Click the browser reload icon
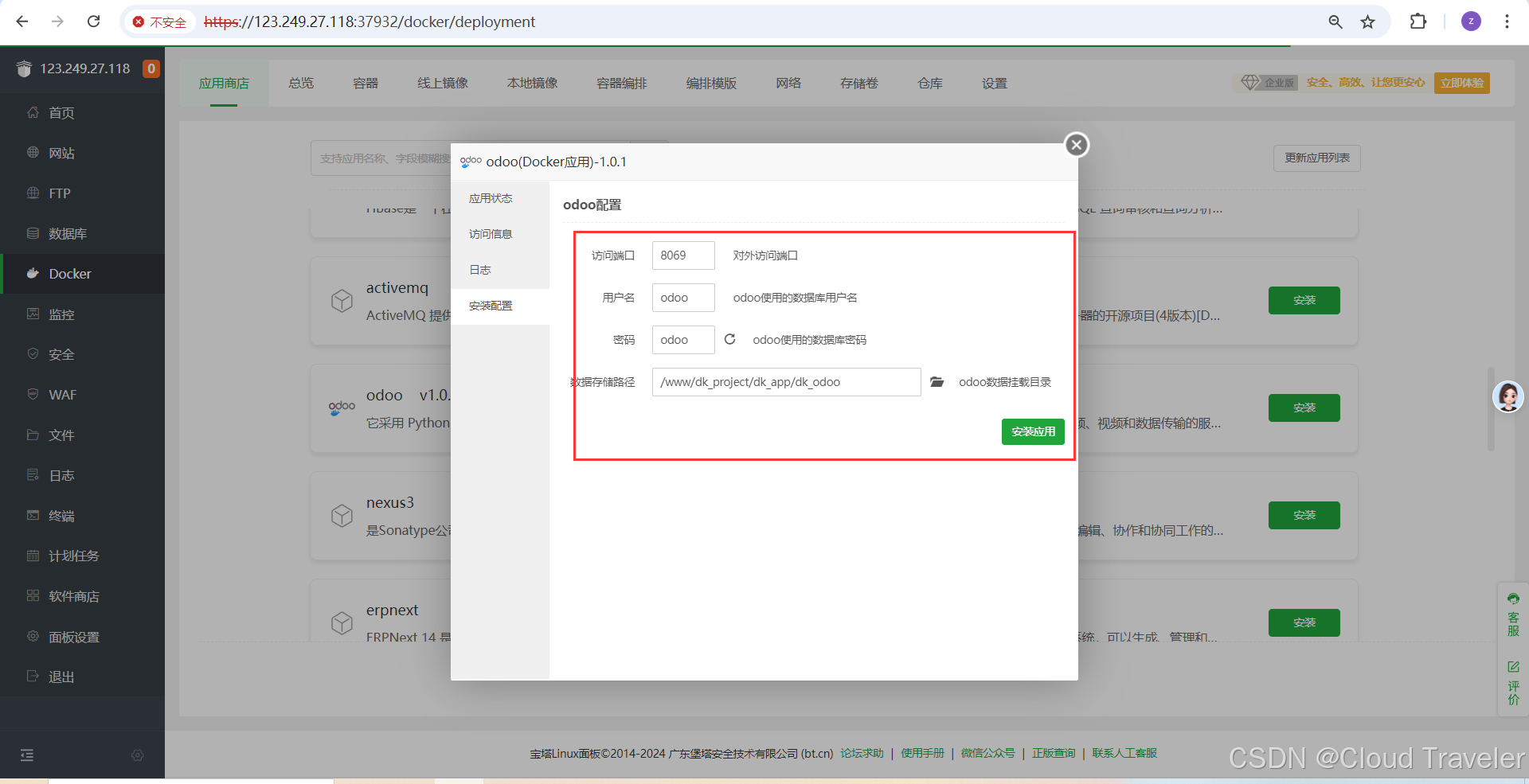Image resolution: width=1529 pixels, height=784 pixels. [93, 21]
